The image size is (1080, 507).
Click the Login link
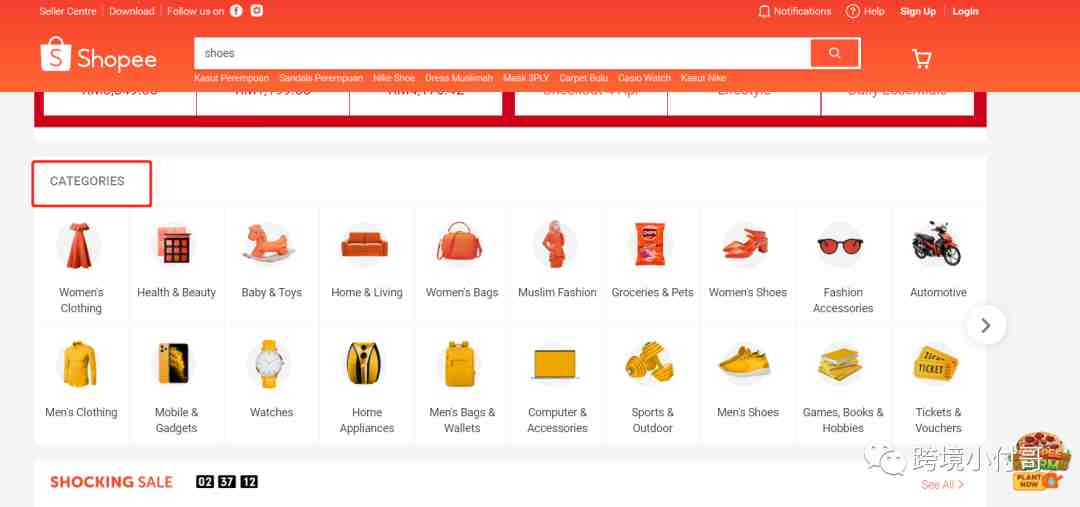click(x=965, y=11)
